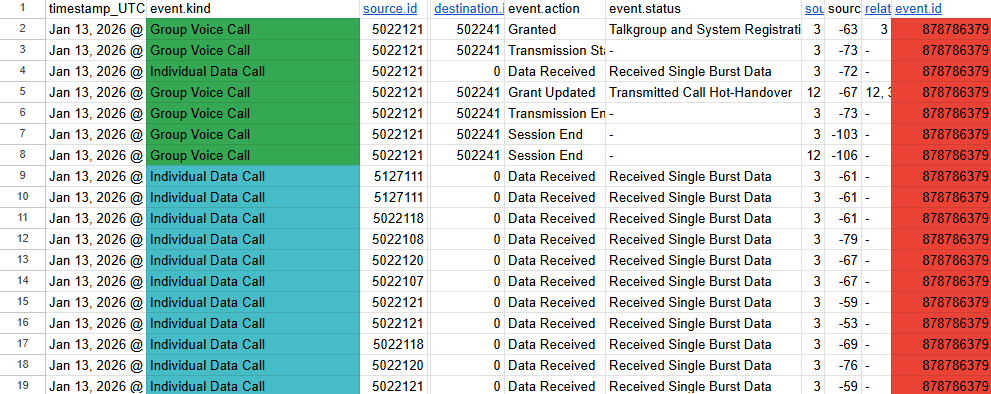991x394 pixels.
Task: Select Individual Data Call cell in row 14
Action: [253, 281]
